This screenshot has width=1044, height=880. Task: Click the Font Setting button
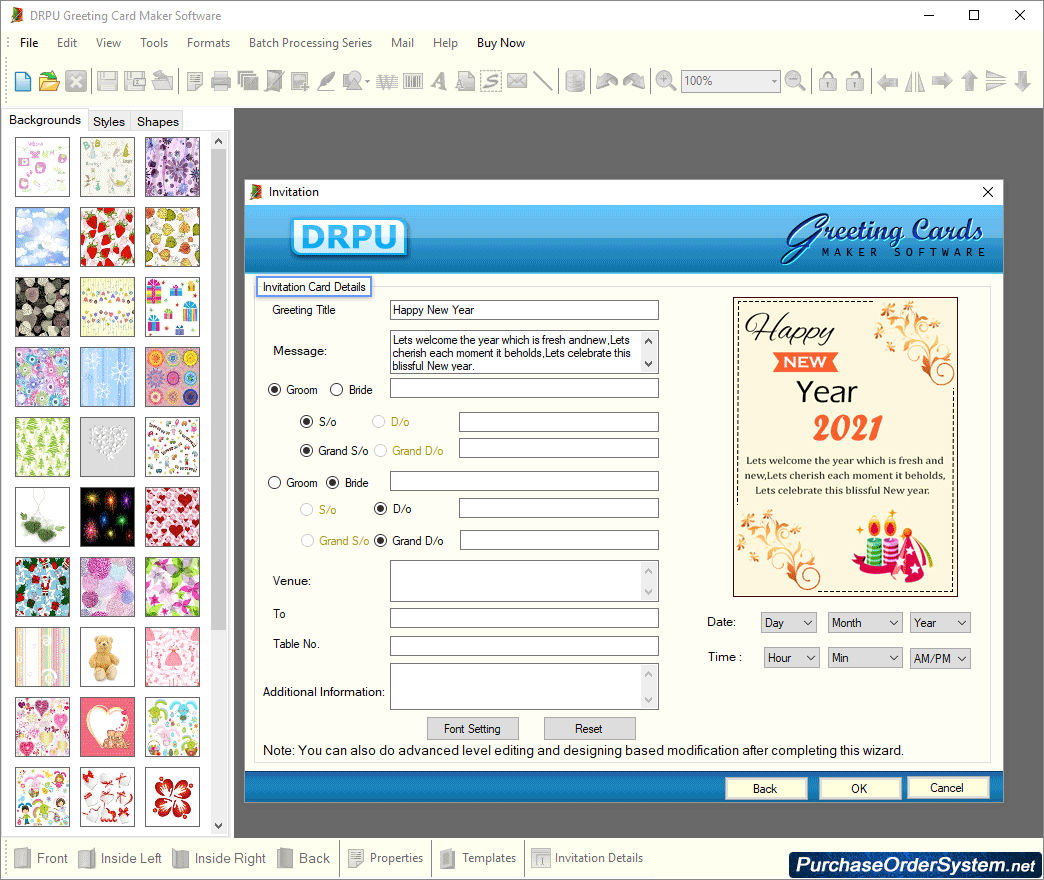472,728
